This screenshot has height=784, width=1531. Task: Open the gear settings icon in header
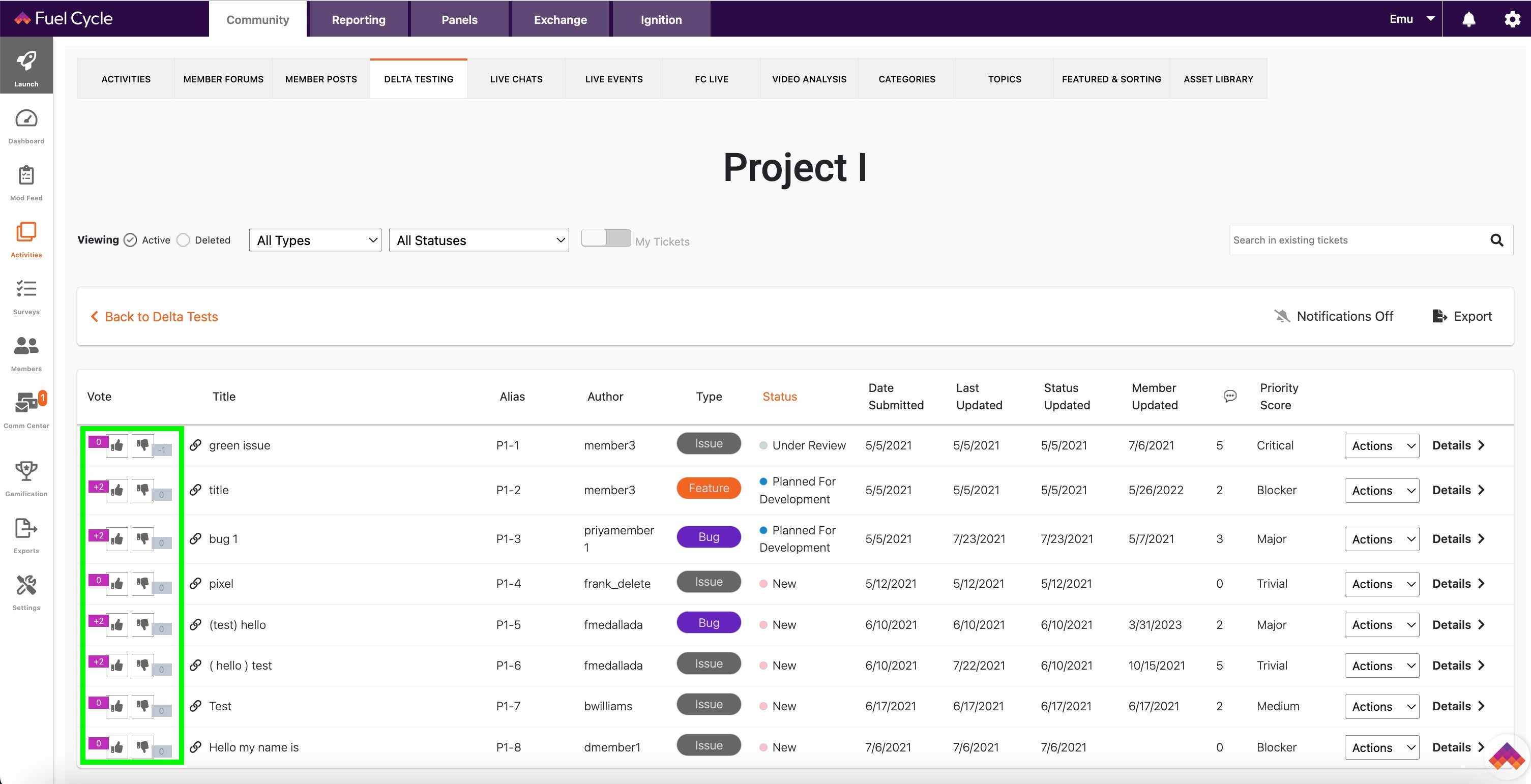coord(1512,19)
